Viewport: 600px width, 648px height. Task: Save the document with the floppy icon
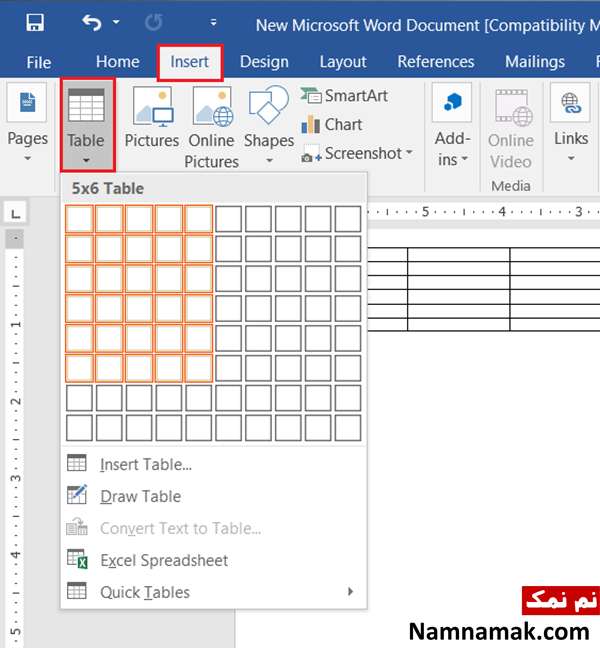[35, 22]
